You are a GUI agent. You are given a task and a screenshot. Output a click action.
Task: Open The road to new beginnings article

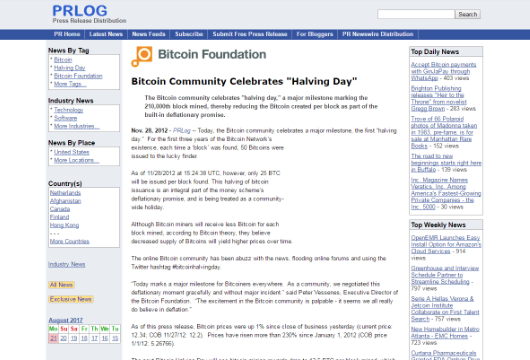click(x=446, y=163)
